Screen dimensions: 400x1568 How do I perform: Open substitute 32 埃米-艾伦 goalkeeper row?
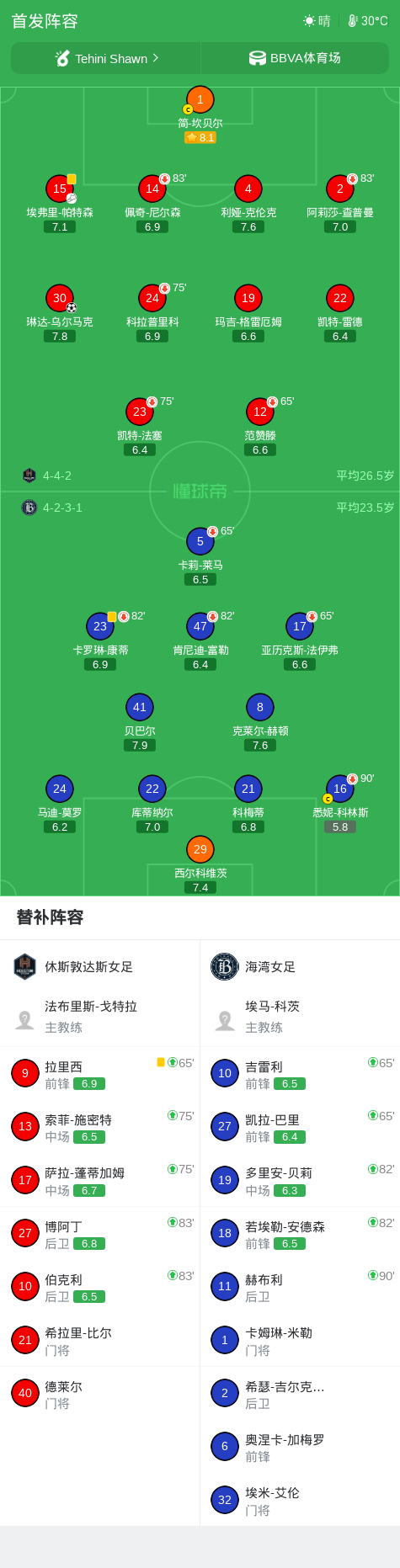click(x=300, y=1500)
